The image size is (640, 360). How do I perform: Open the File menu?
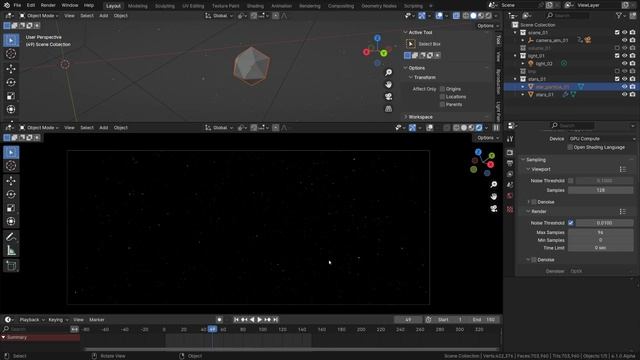pos(17,5)
